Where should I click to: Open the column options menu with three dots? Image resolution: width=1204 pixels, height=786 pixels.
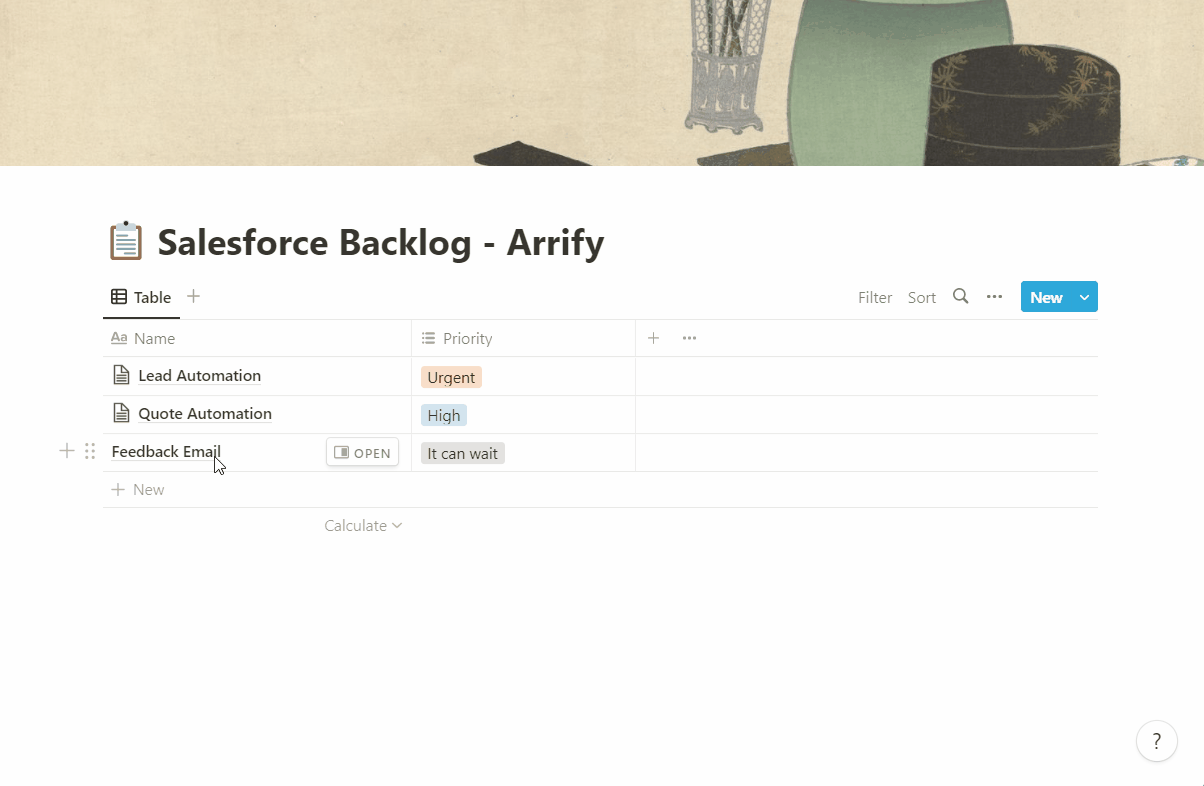[689, 338]
